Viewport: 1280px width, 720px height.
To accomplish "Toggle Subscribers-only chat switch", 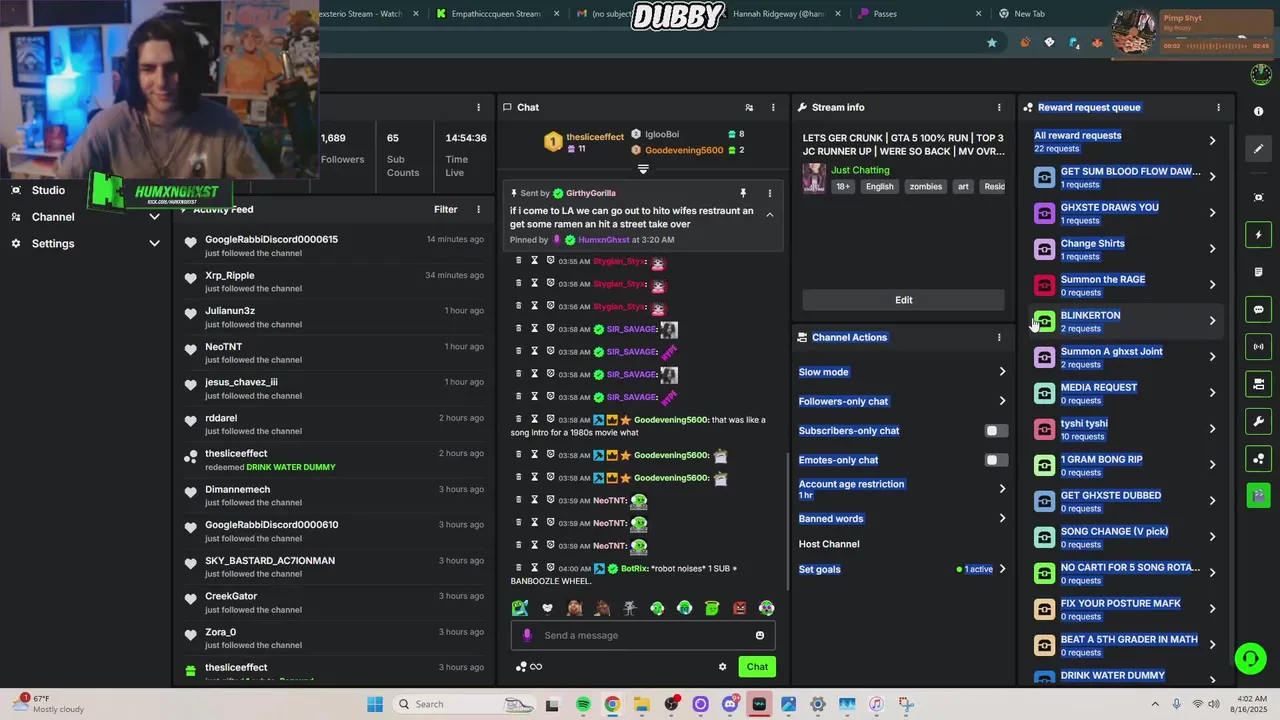I will click(995, 431).
